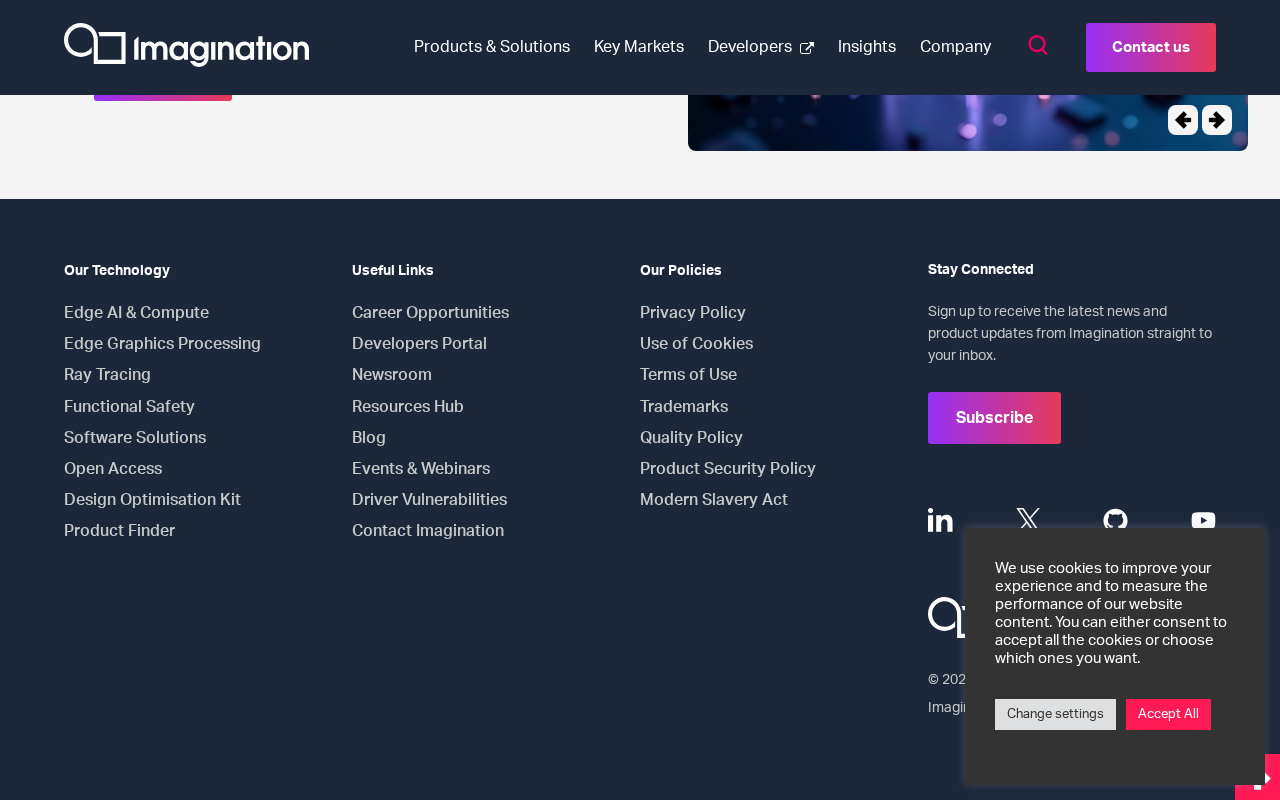Select the Developers menu item
1280x800 pixels.
[750, 47]
